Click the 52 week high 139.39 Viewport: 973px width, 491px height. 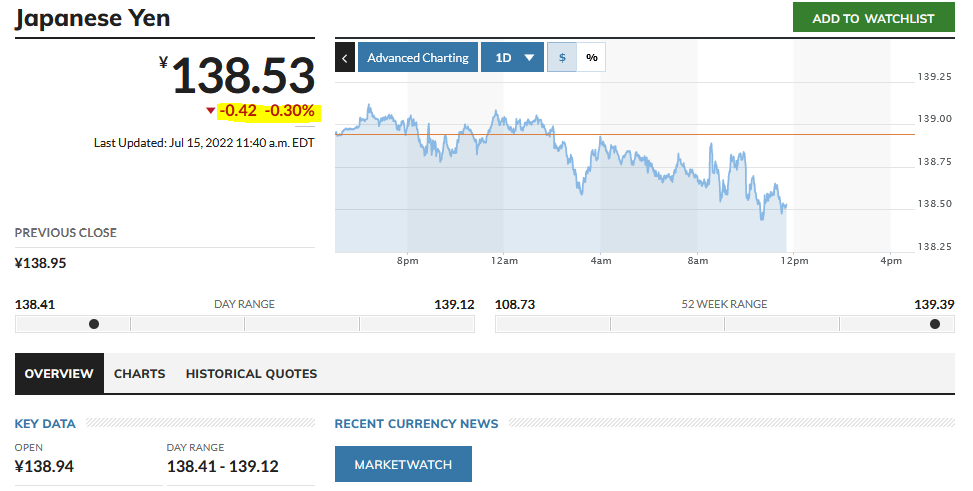click(935, 305)
